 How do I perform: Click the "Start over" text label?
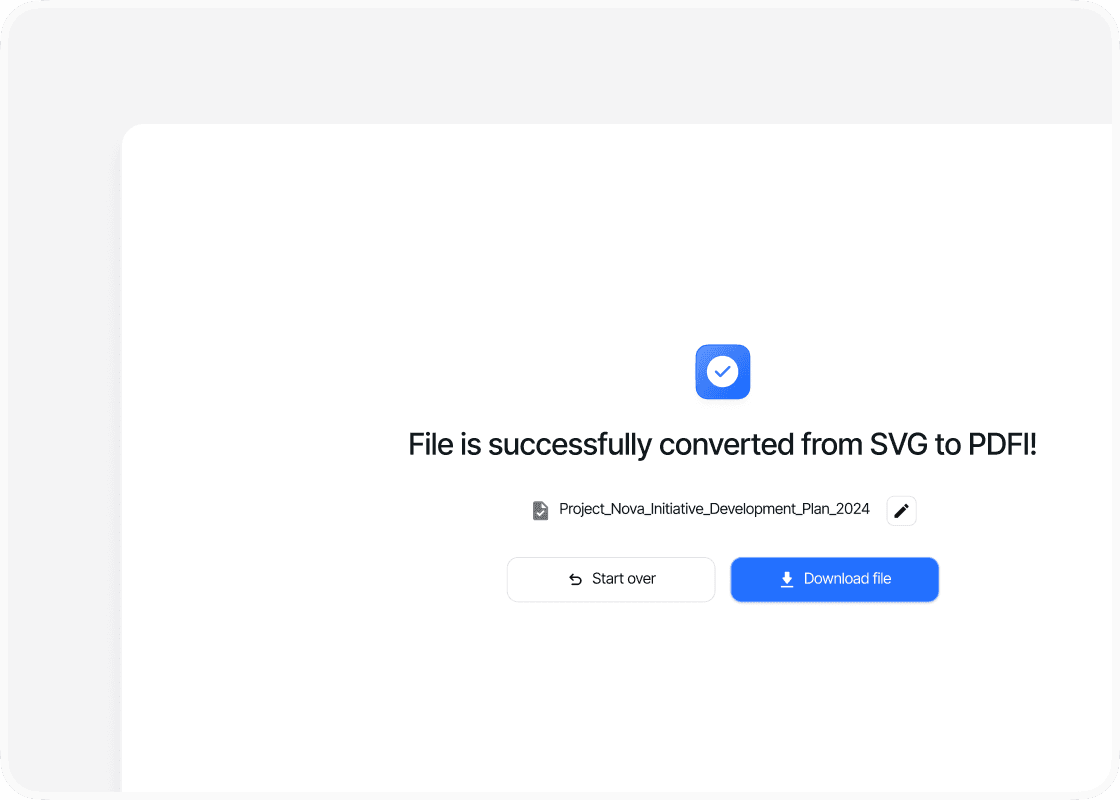pyautogui.click(x=624, y=579)
